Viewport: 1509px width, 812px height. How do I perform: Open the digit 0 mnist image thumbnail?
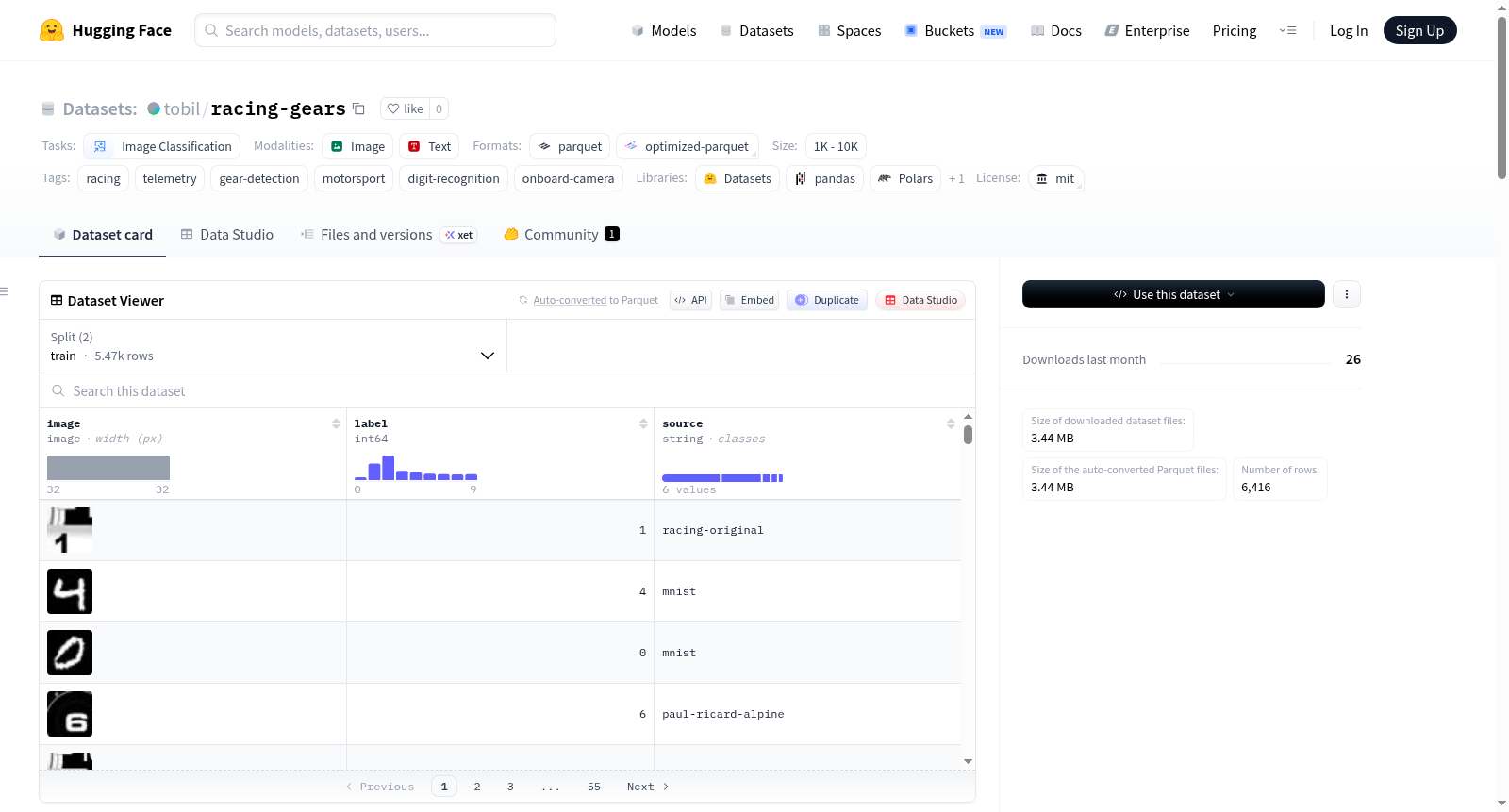click(x=70, y=653)
